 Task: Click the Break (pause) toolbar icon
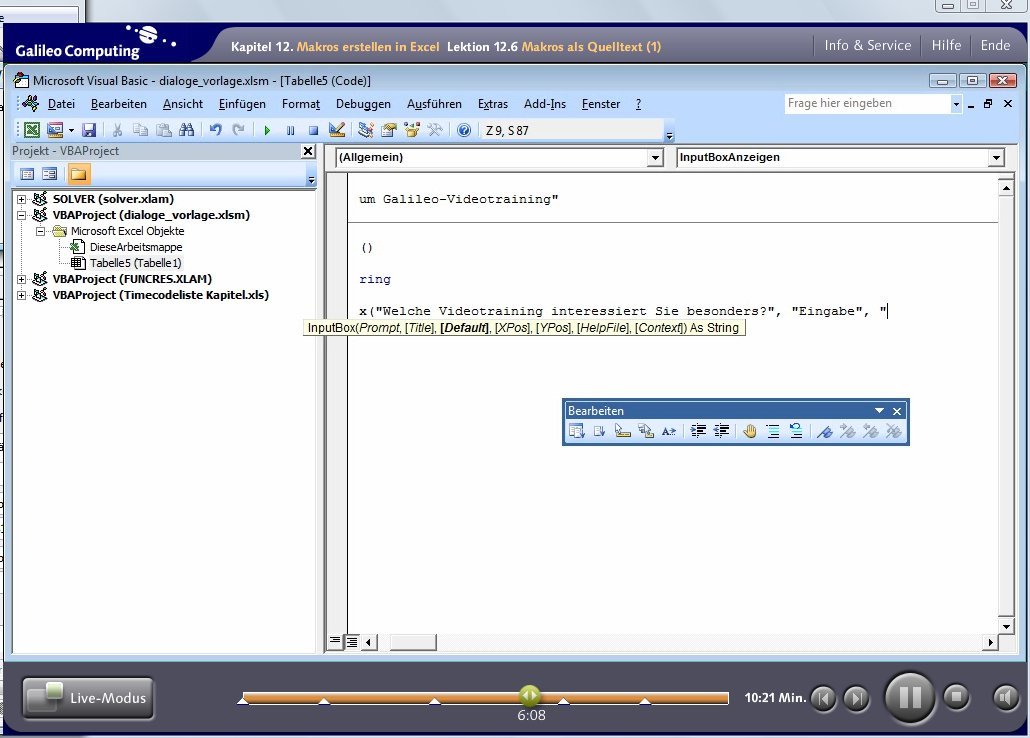pyautogui.click(x=290, y=130)
